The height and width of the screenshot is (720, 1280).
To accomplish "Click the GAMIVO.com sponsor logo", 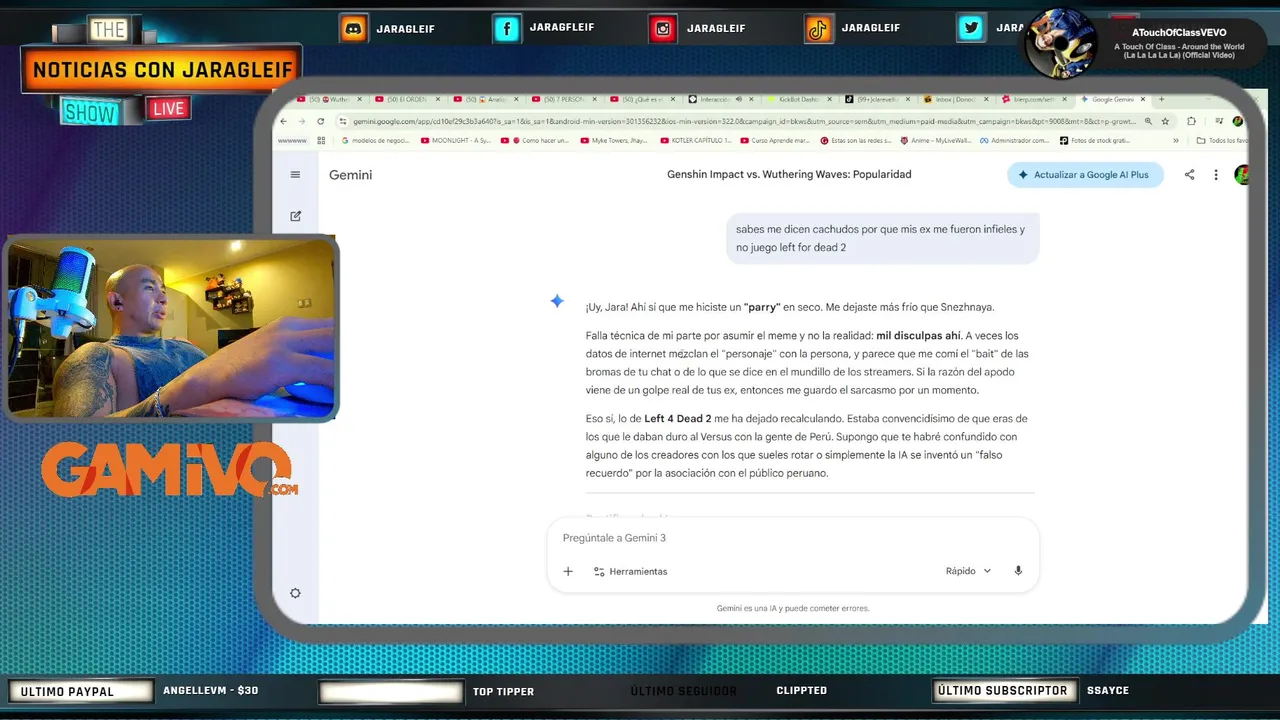I will (x=168, y=469).
